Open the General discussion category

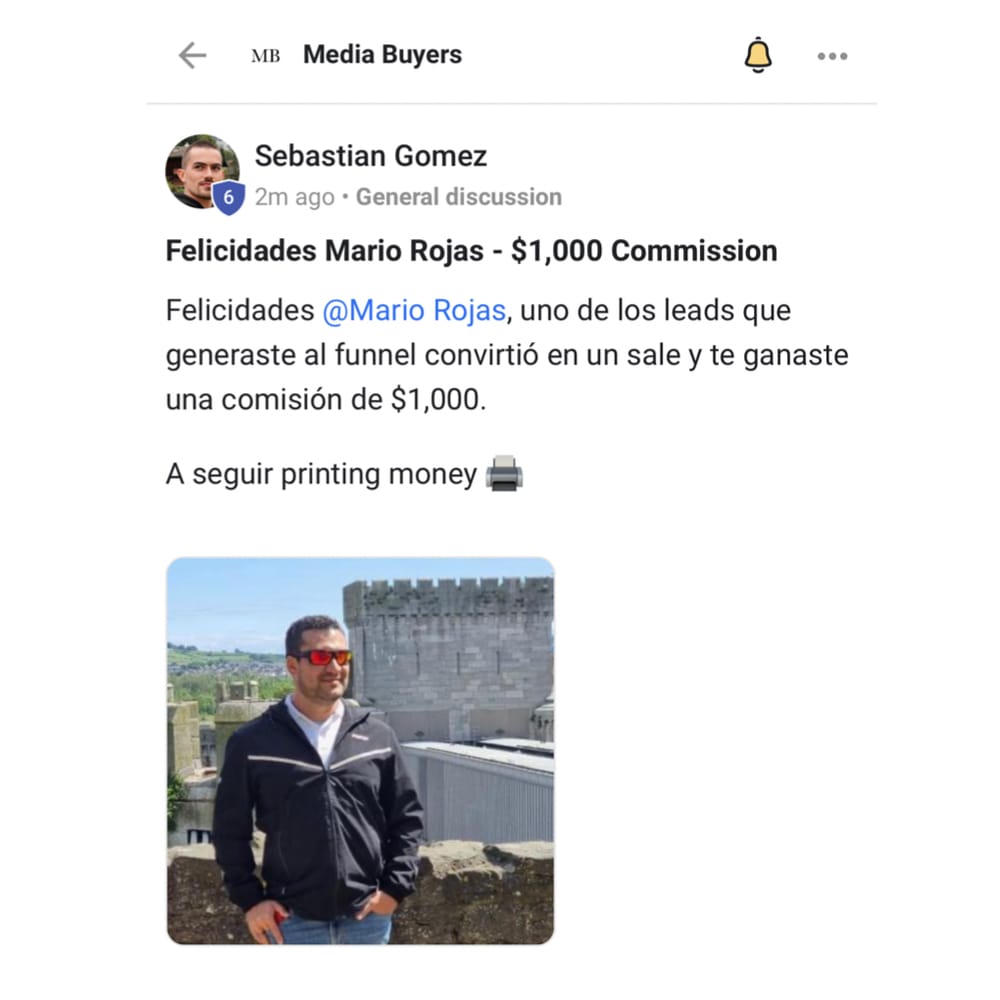[x=459, y=197]
